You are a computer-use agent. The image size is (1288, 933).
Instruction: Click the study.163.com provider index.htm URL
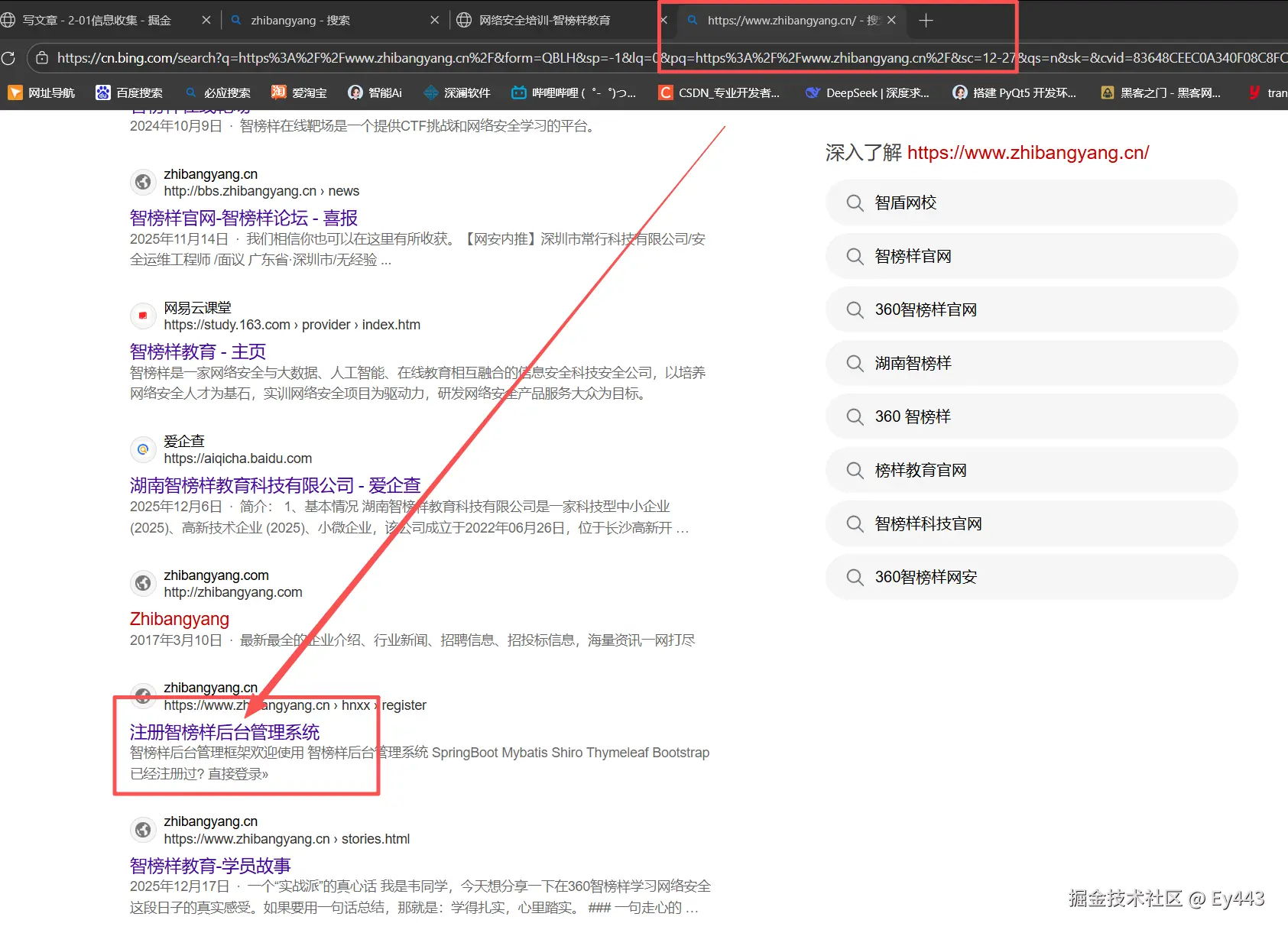292,325
